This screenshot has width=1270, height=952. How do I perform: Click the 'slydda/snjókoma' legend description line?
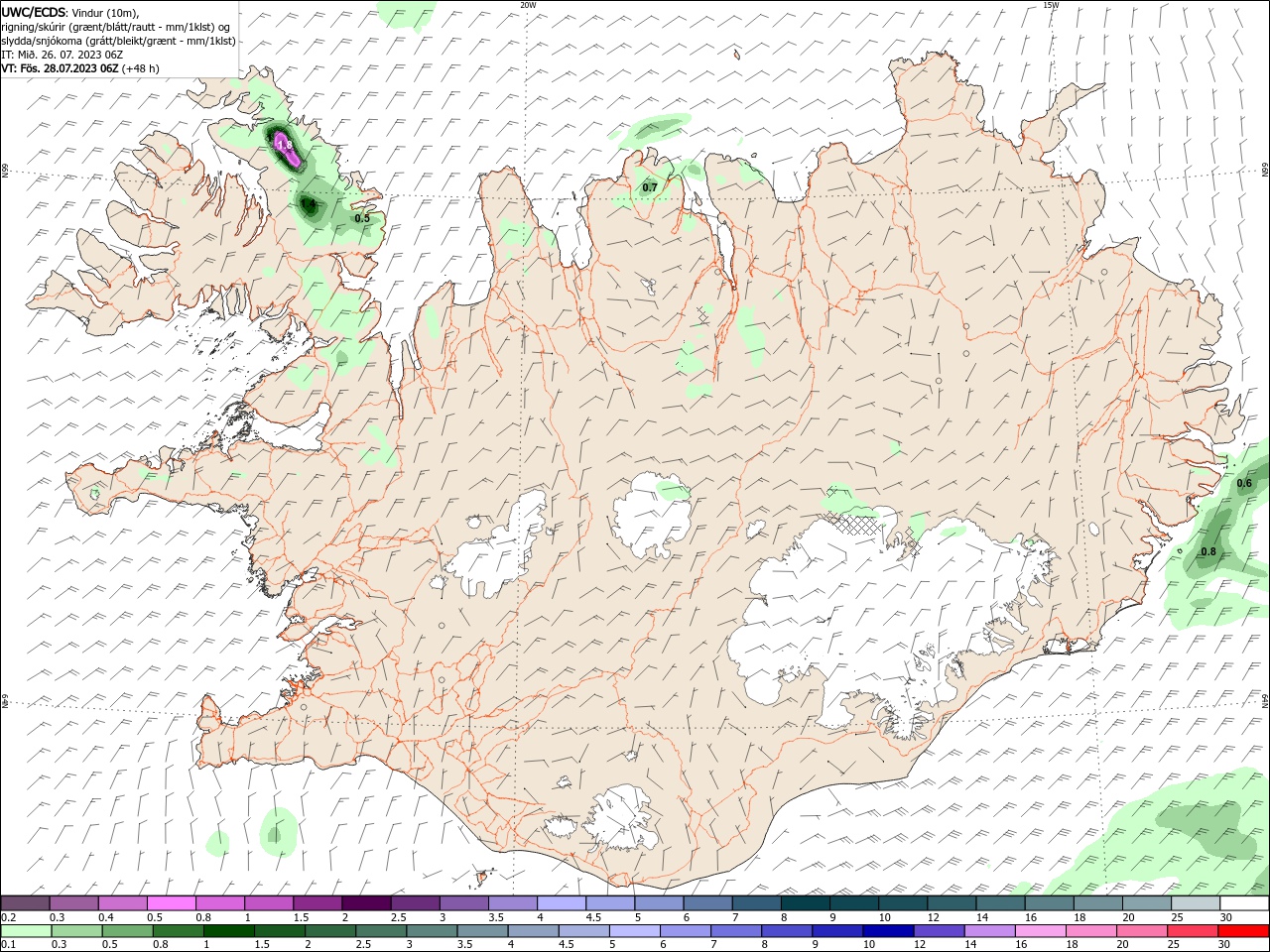pos(118,41)
